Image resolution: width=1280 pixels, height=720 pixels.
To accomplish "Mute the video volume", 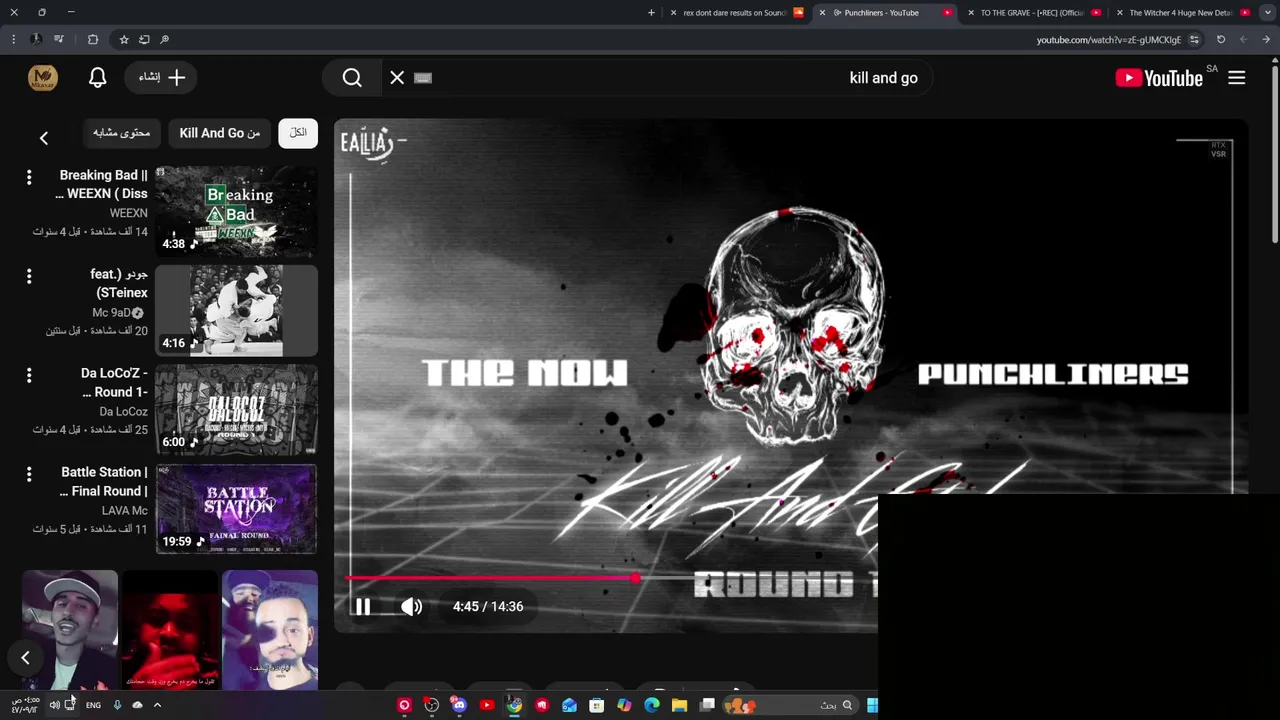I will tap(411, 606).
